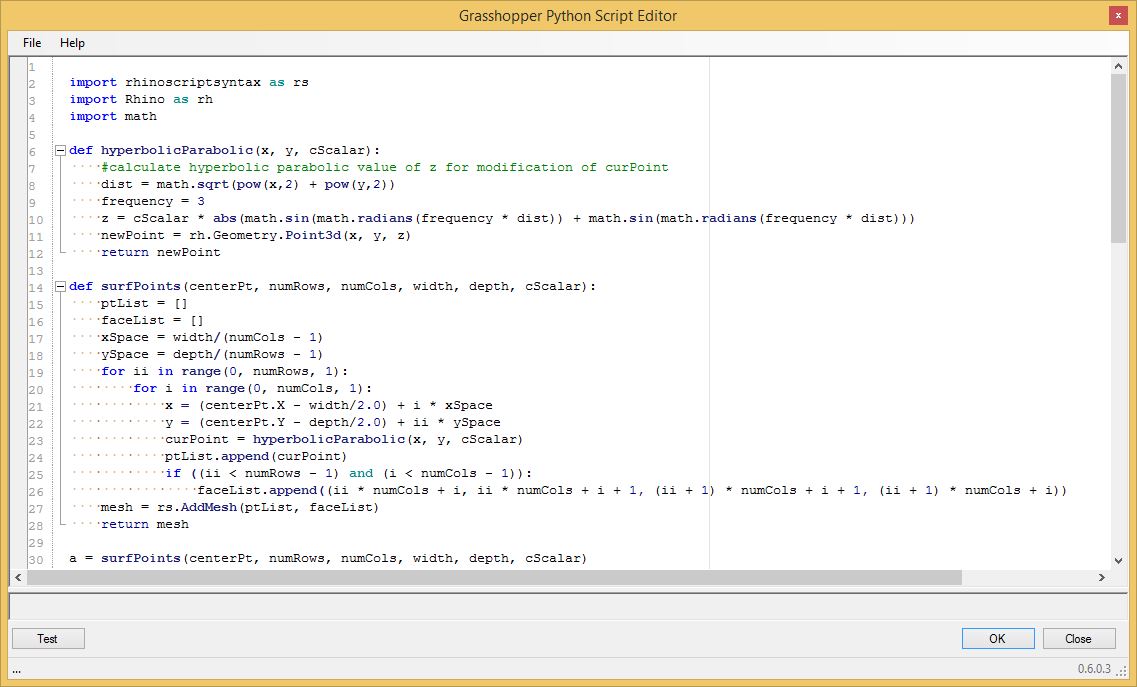This screenshot has width=1137, height=687.
Task: Click the version number 0.6.0.3
Action: coord(1094,669)
